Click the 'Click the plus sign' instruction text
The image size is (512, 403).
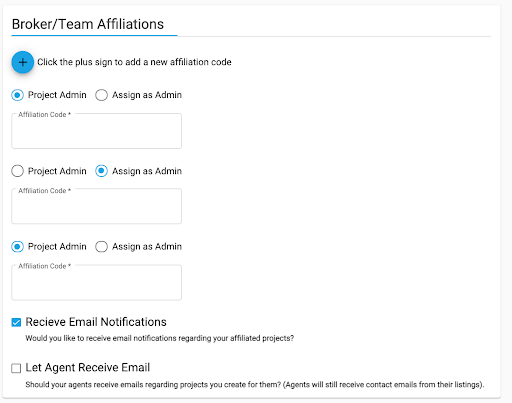coord(134,62)
